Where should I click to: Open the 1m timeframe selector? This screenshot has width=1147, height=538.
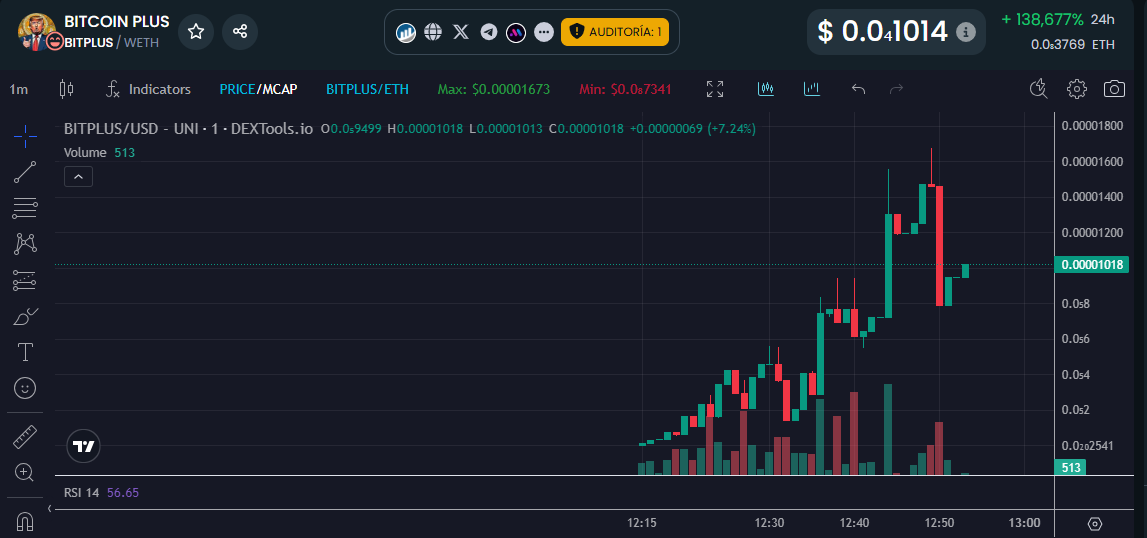point(18,89)
